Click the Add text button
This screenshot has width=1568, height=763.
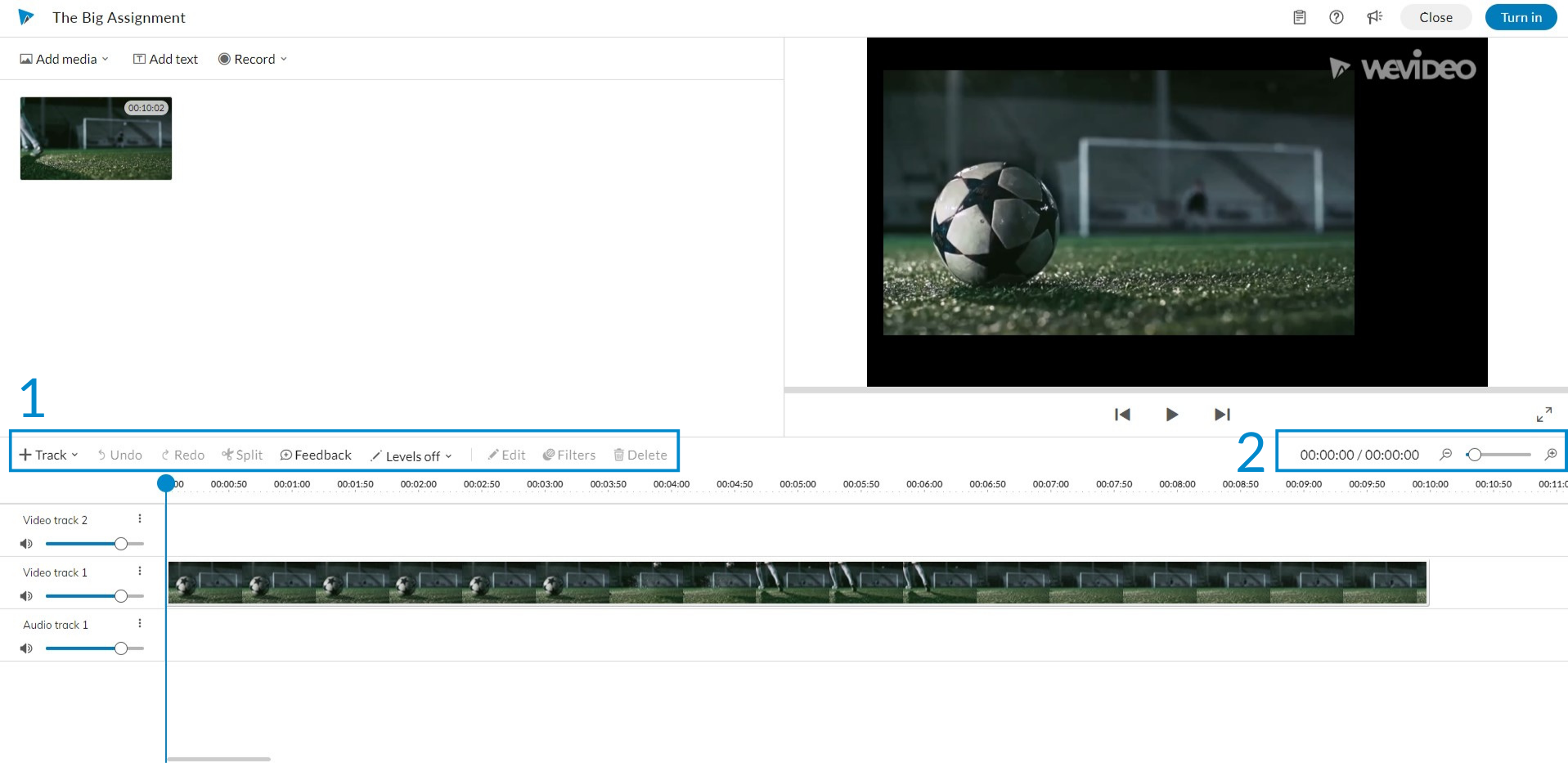166,59
